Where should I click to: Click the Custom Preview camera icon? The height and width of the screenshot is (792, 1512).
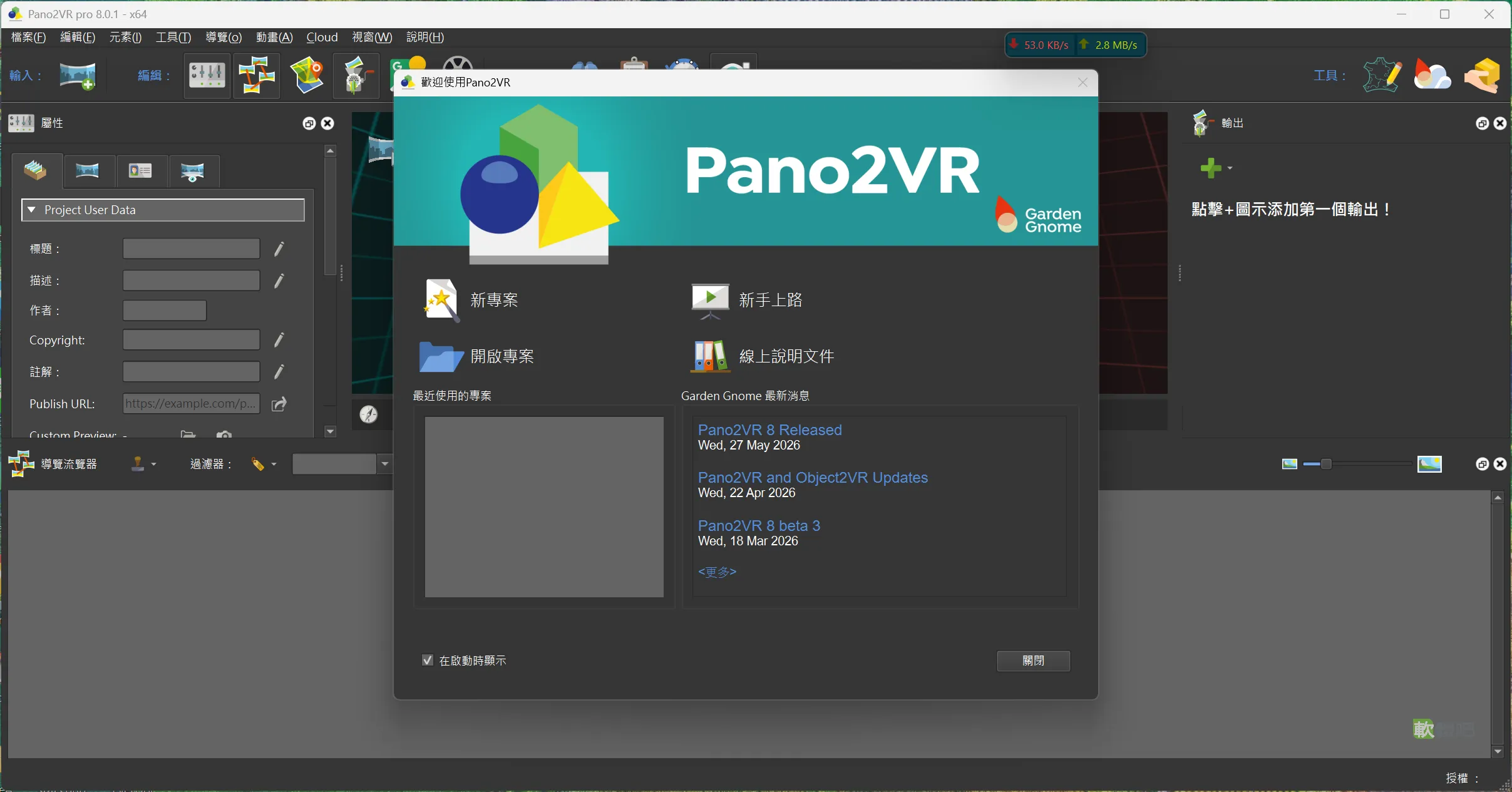(x=224, y=434)
